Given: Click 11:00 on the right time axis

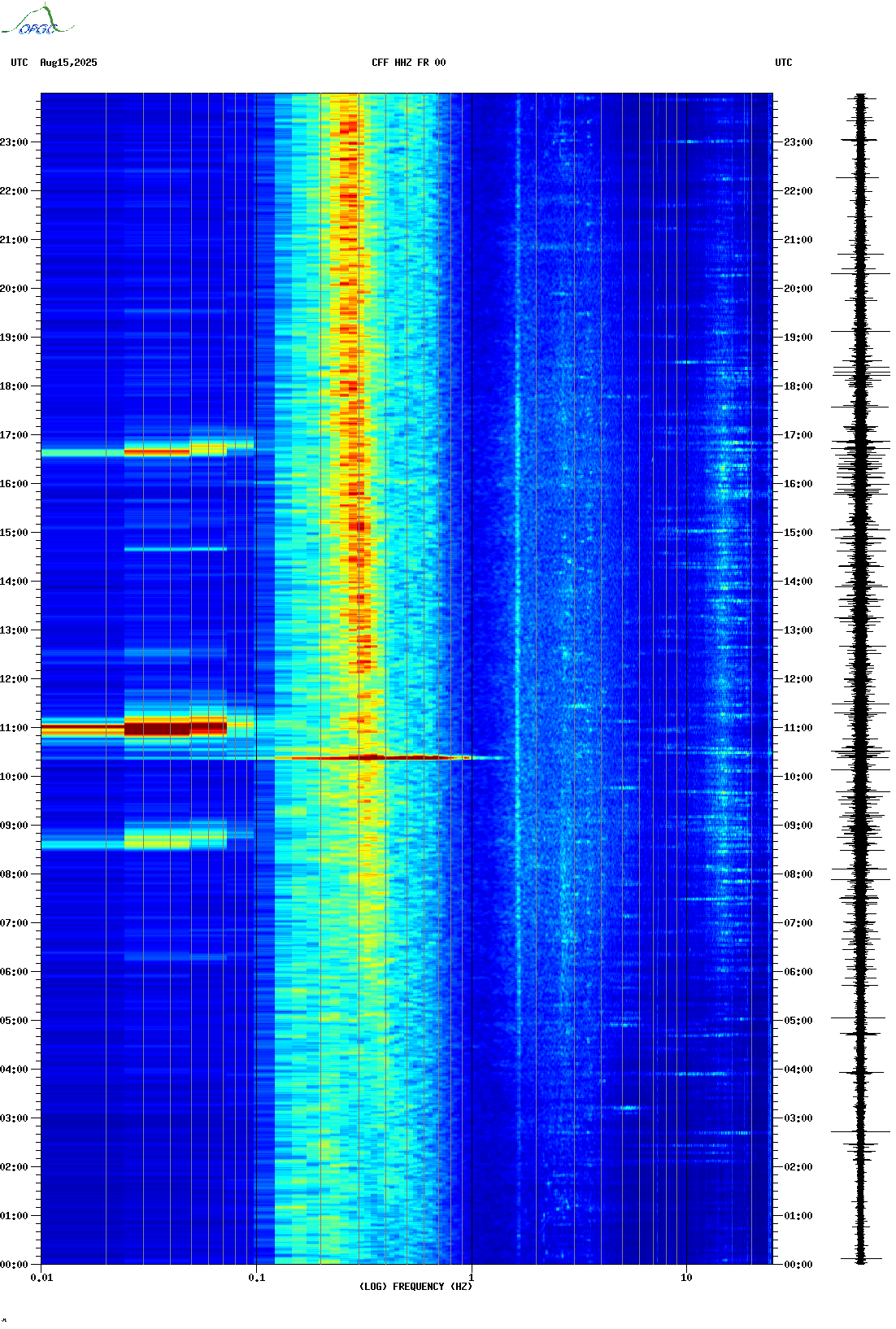Looking at the screenshot, I should click(798, 728).
